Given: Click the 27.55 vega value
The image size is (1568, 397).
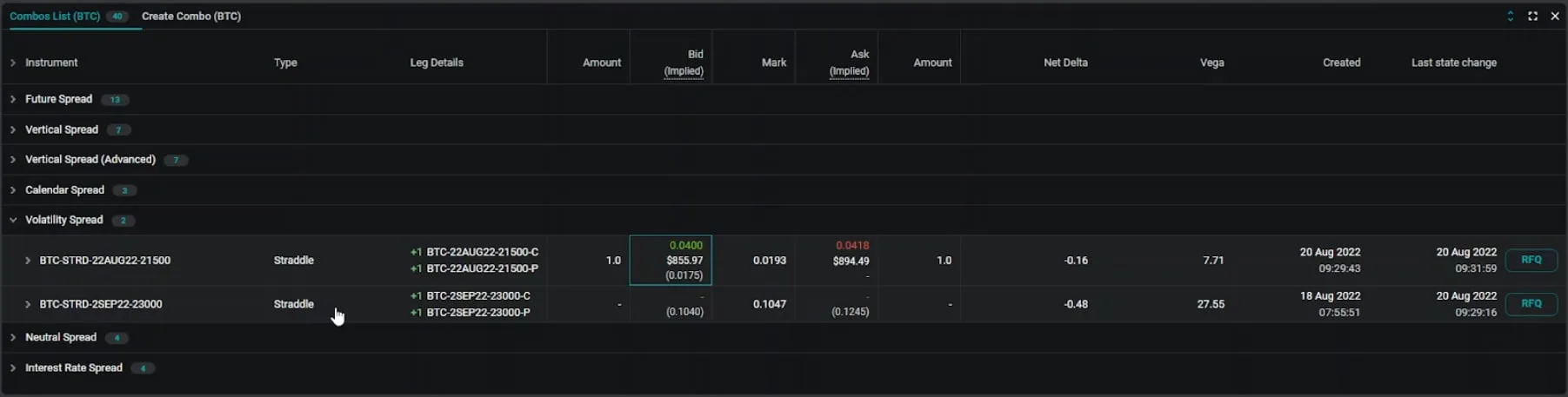Looking at the screenshot, I should [1211, 304].
